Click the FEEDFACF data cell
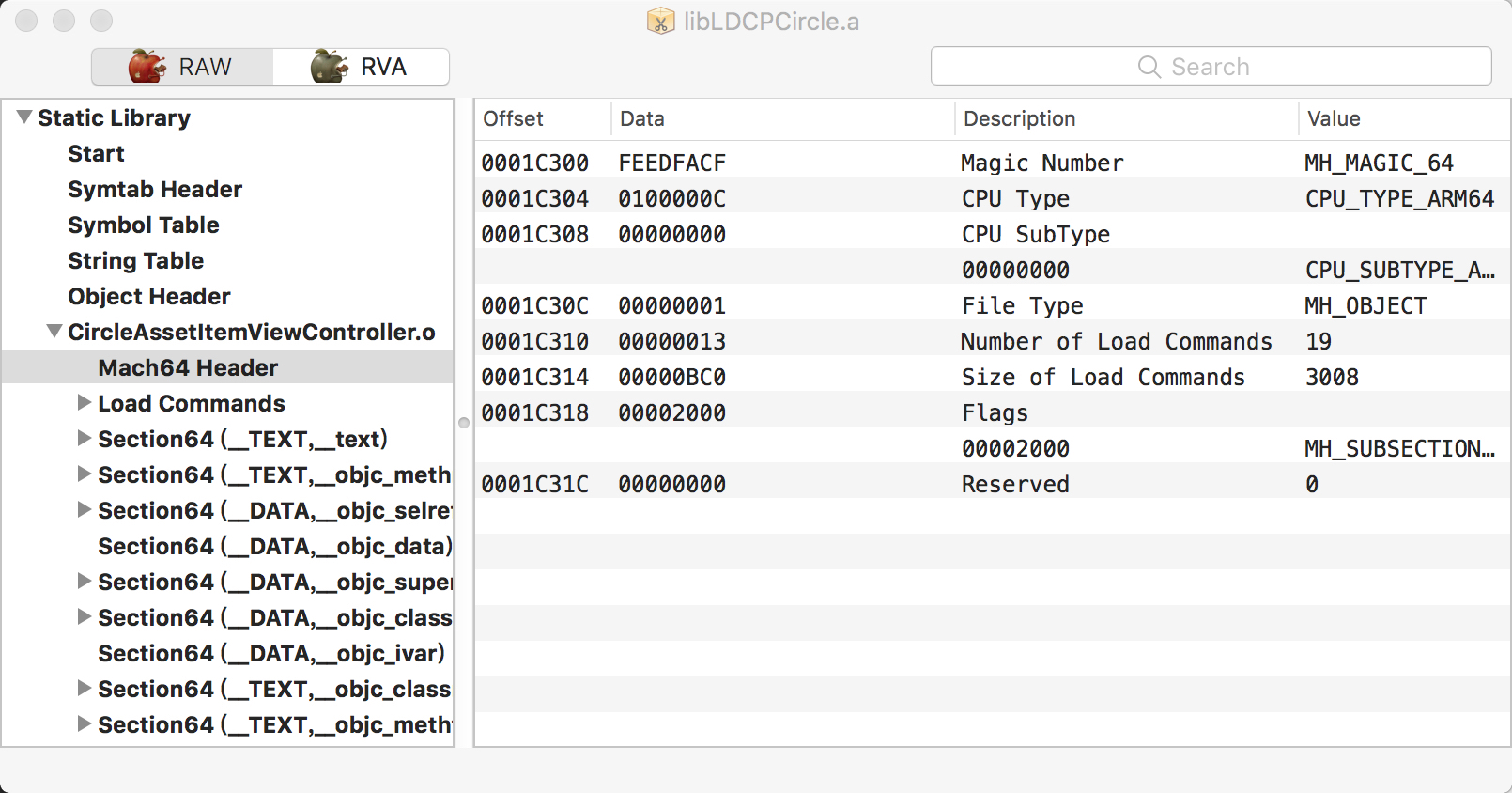Image resolution: width=1512 pixels, height=793 pixels. [x=672, y=163]
